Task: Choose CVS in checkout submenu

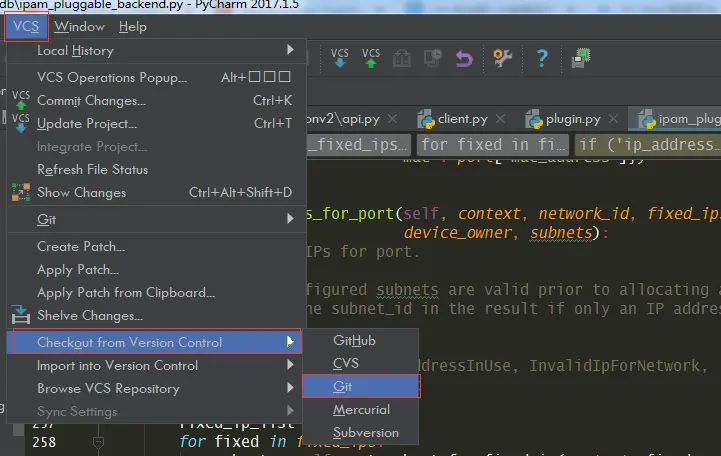Action: tap(360, 363)
